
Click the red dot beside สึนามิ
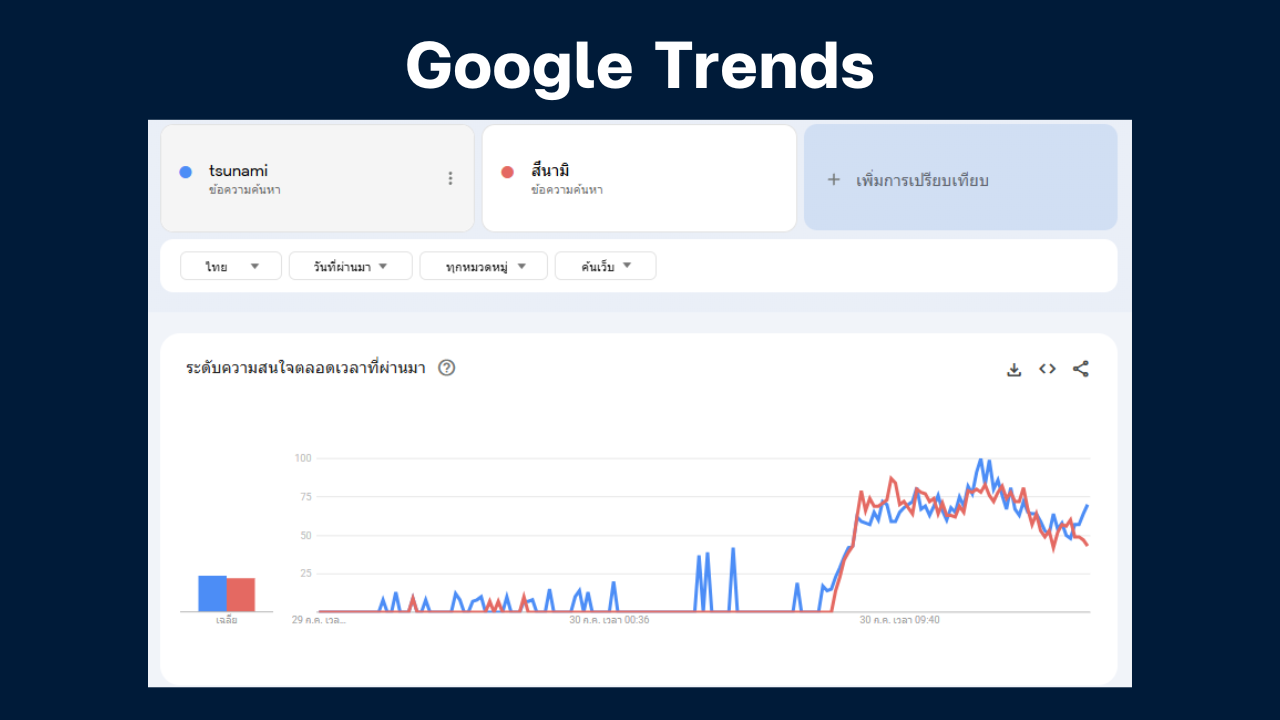507,172
